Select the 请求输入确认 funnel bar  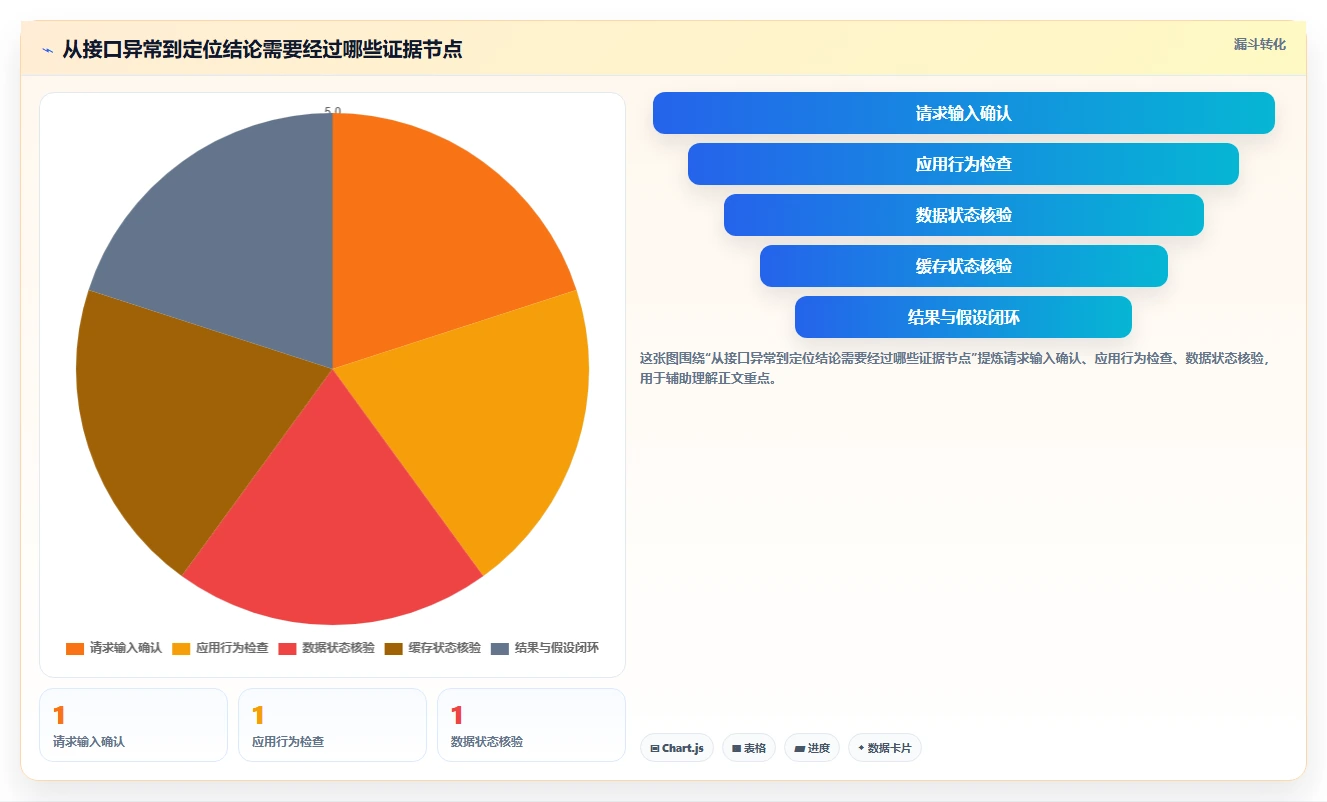[x=963, y=113]
